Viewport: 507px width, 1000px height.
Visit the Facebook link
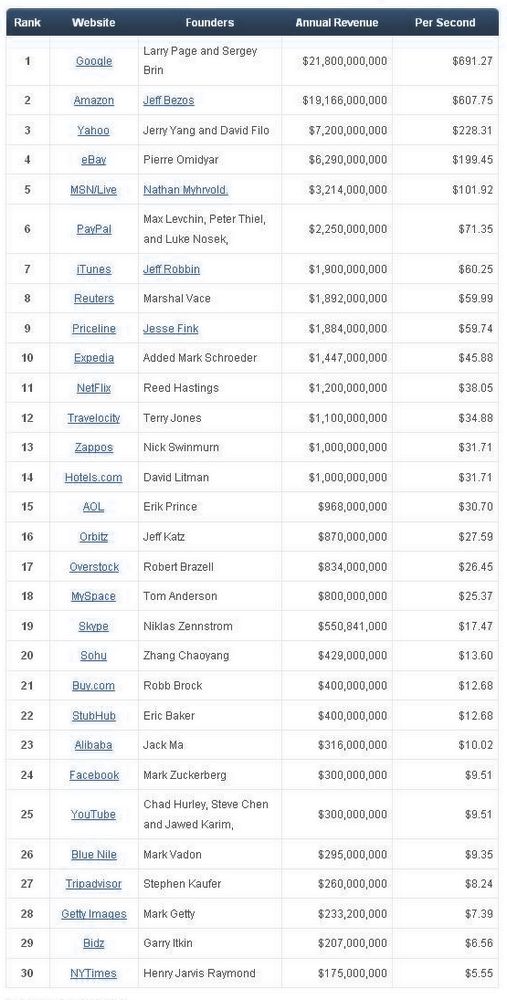pyautogui.click(x=94, y=775)
